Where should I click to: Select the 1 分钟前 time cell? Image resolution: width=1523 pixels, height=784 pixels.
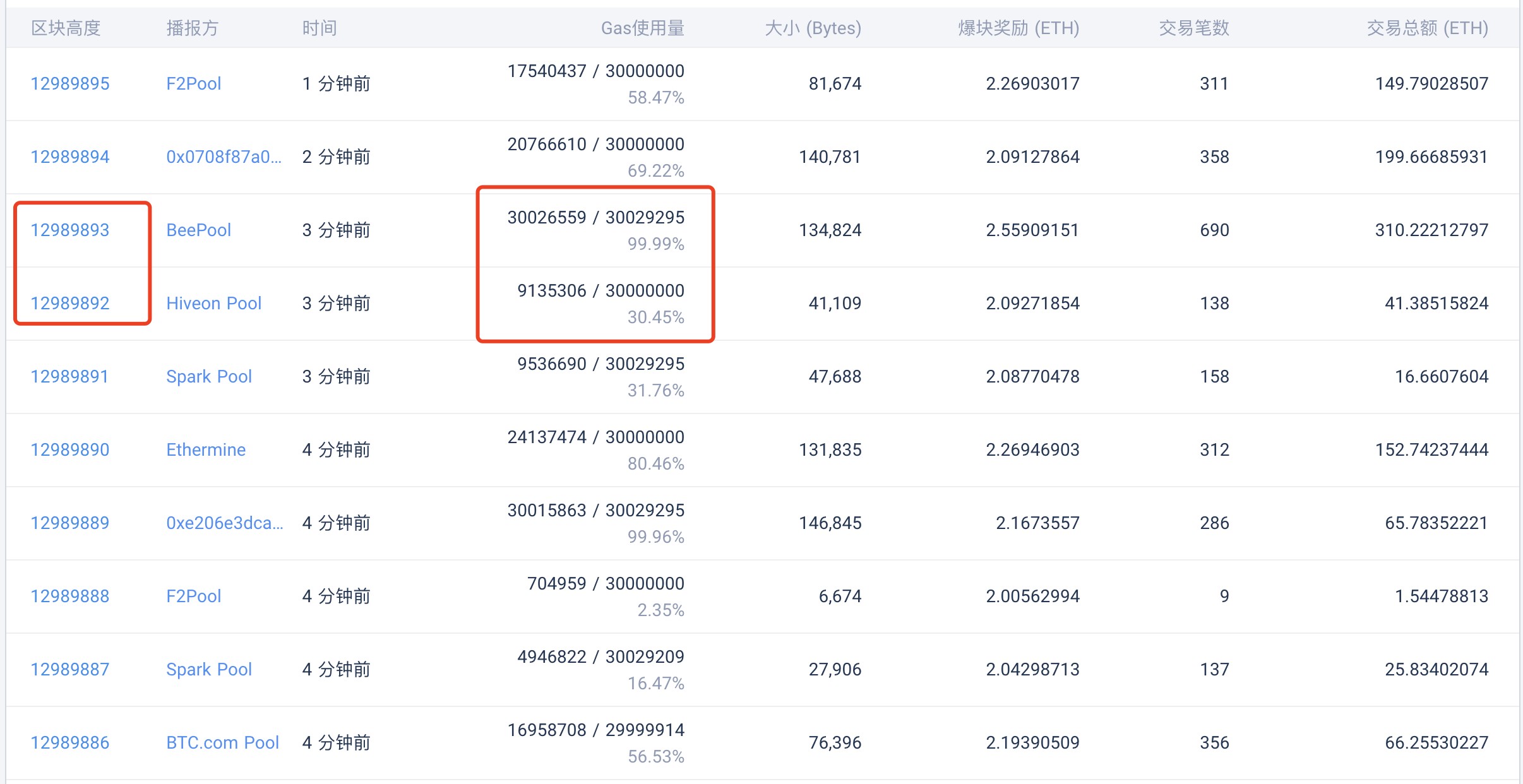tap(337, 83)
